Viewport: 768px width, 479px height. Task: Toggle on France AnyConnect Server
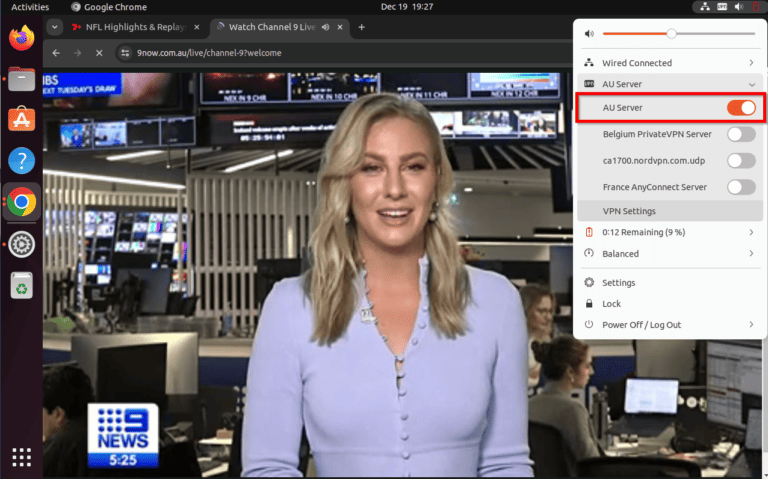click(x=740, y=187)
